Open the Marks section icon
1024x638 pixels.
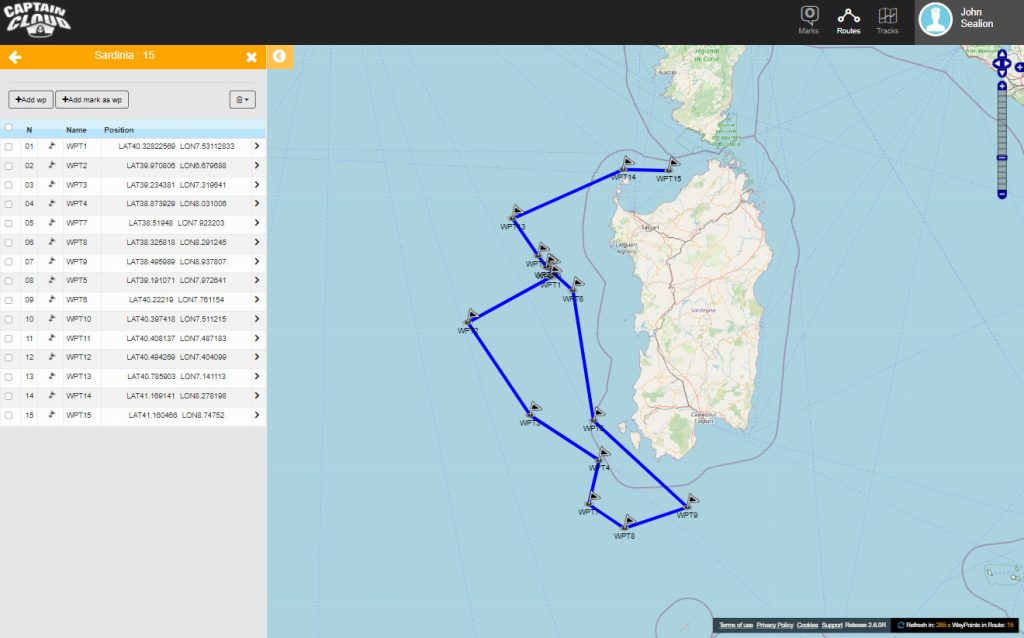pos(808,20)
